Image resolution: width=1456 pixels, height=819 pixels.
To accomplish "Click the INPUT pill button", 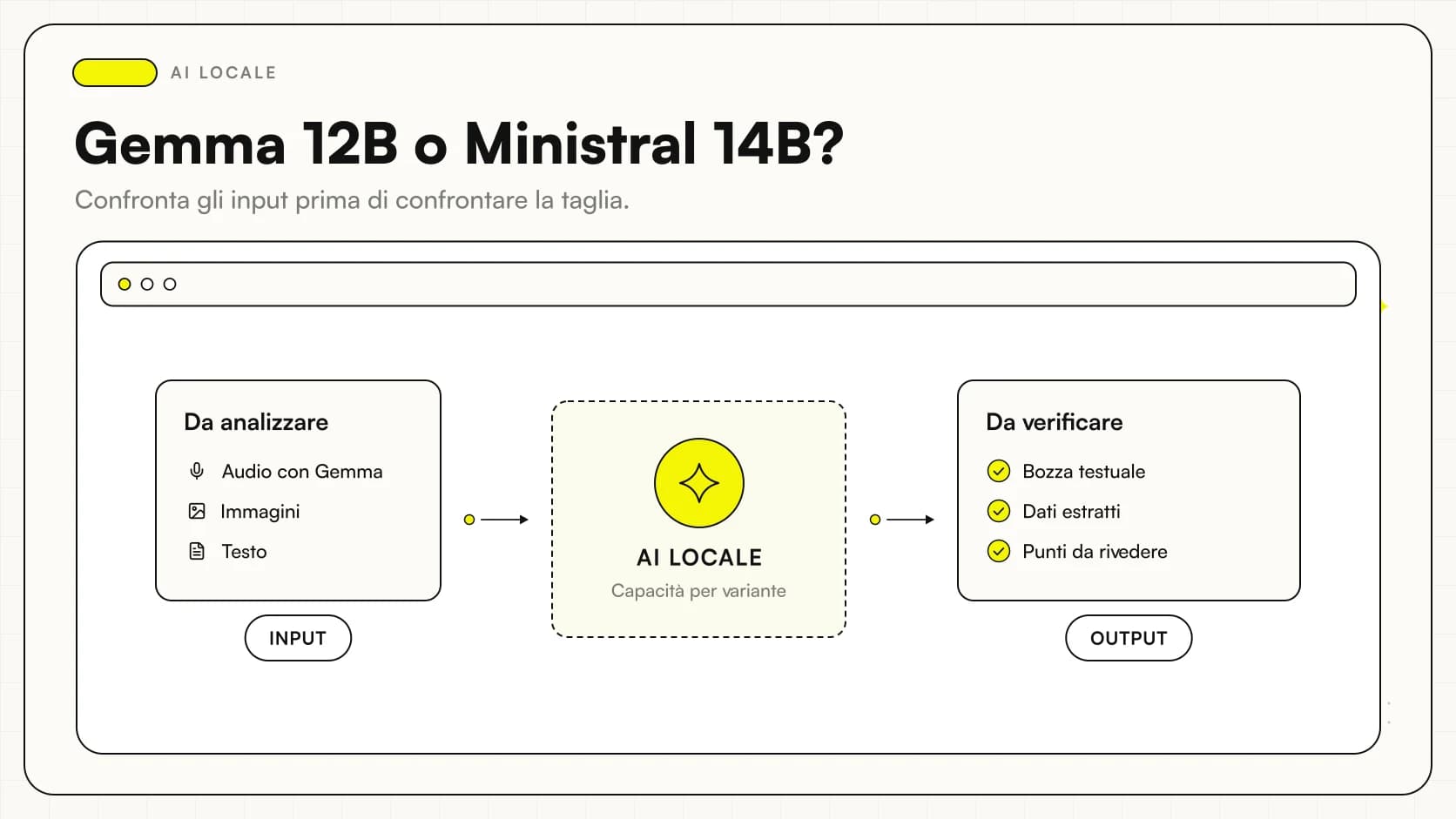I will coord(298,638).
